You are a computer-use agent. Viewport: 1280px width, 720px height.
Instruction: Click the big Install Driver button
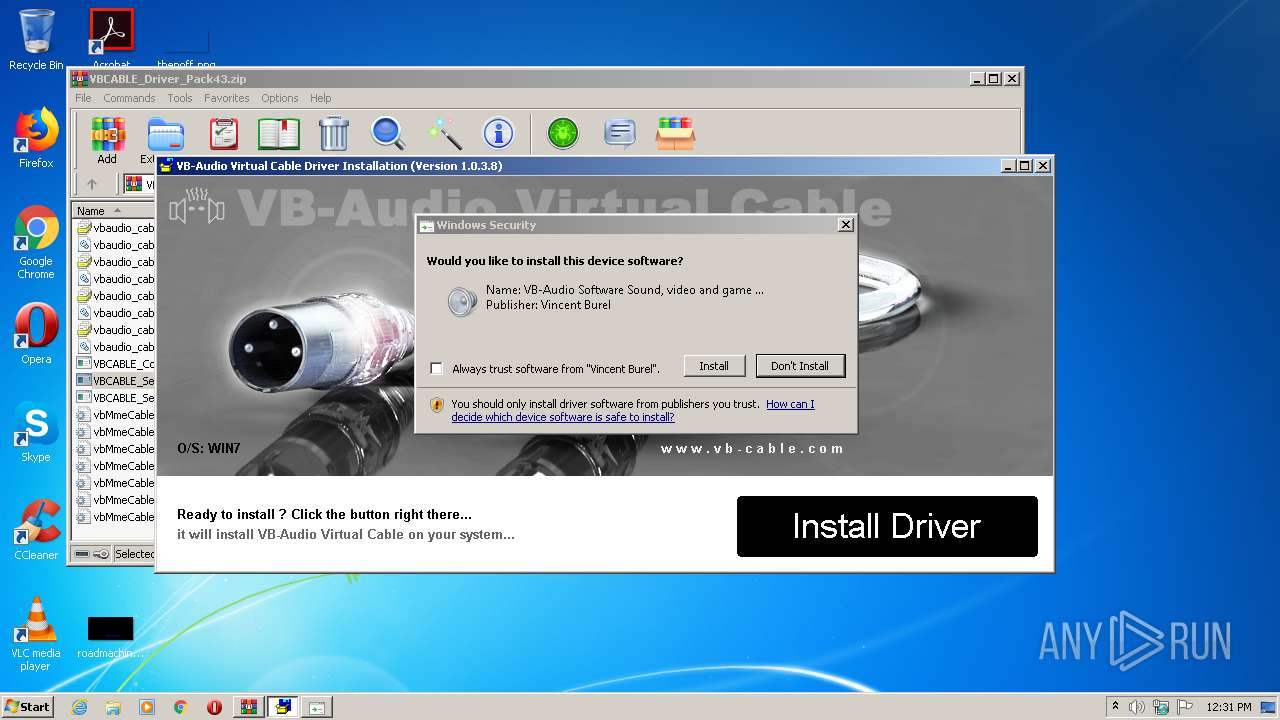[x=887, y=526]
